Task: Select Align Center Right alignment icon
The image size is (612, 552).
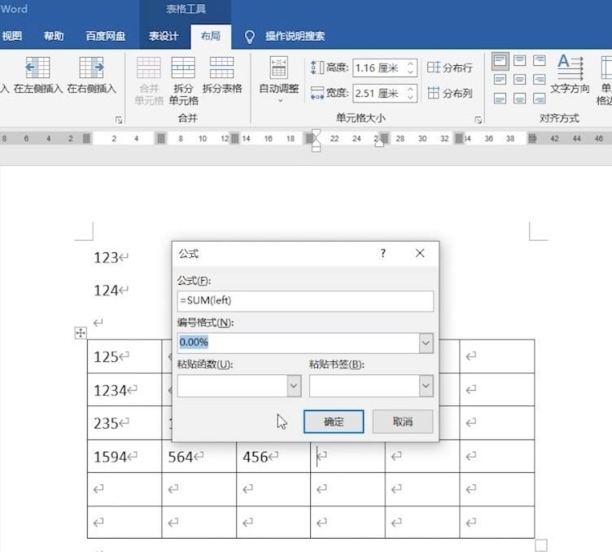Action: [539, 80]
